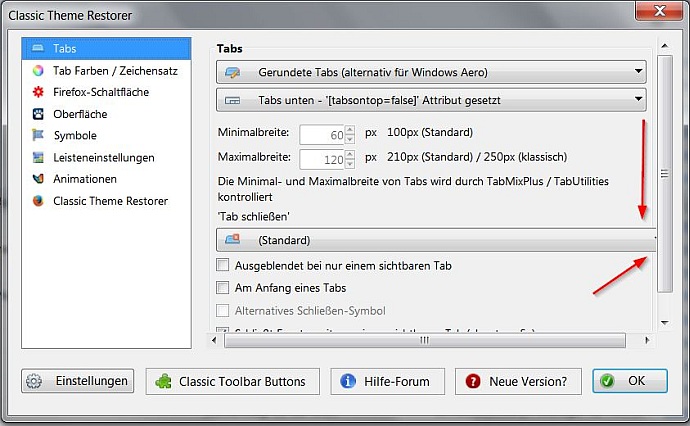
Task: Close the Classic Theme Restorer window
Action: pos(659,11)
